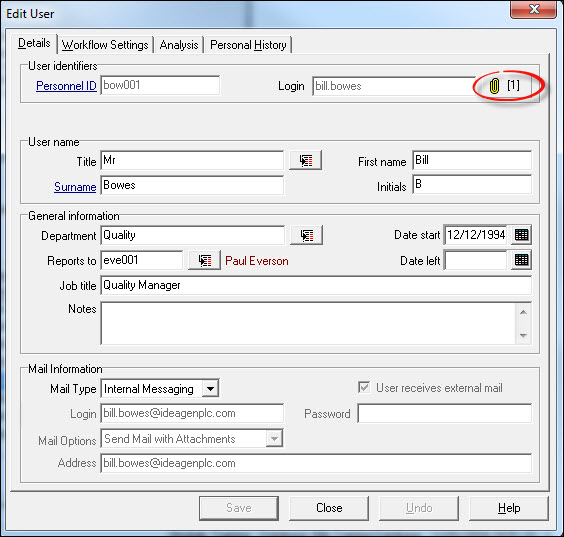
Task: Switch to the Personal History tab
Action: [x=248, y=45]
